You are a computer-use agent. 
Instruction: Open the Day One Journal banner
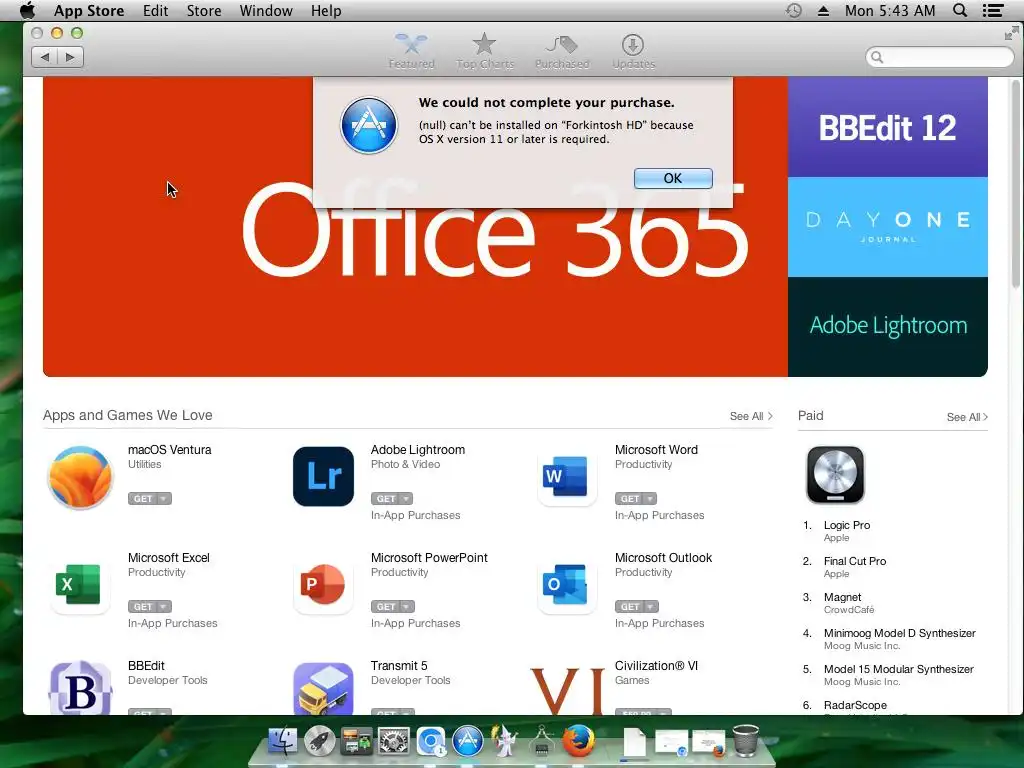click(x=888, y=227)
